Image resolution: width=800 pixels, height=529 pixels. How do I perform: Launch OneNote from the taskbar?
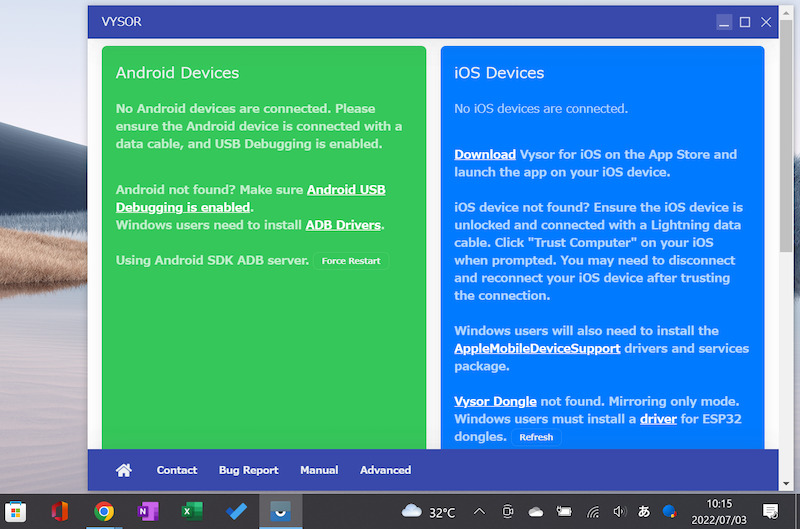148,512
